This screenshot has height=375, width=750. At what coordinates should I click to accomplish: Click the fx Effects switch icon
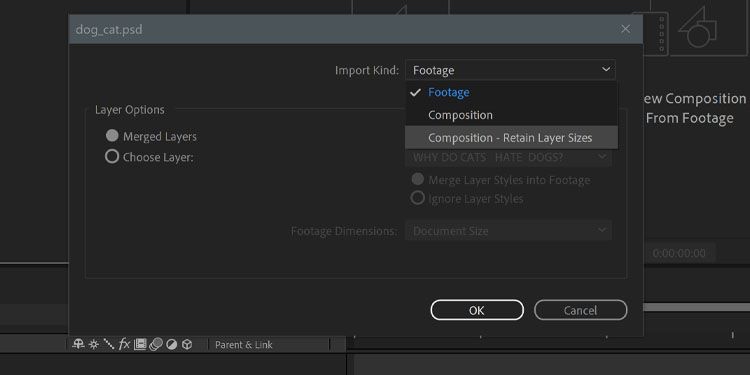[124, 344]
